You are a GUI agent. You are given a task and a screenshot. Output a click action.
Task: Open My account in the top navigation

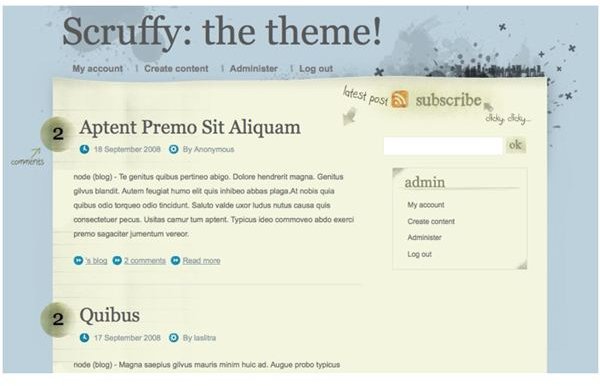point(98,68)
